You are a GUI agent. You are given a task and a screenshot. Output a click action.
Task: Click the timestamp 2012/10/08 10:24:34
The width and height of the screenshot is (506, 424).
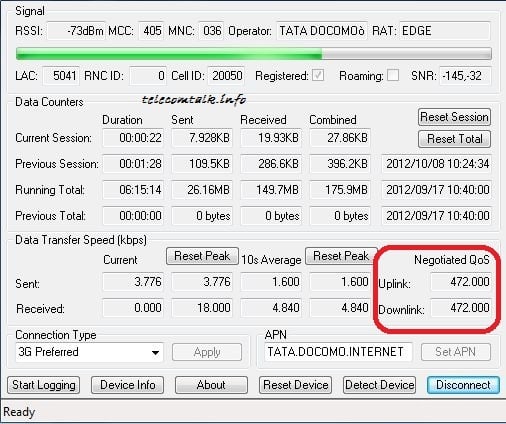click(x=437, y=164)
